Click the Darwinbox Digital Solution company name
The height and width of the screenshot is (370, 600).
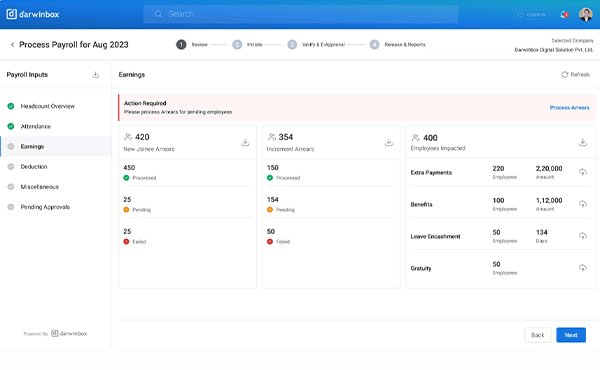[x=554, y=50]
